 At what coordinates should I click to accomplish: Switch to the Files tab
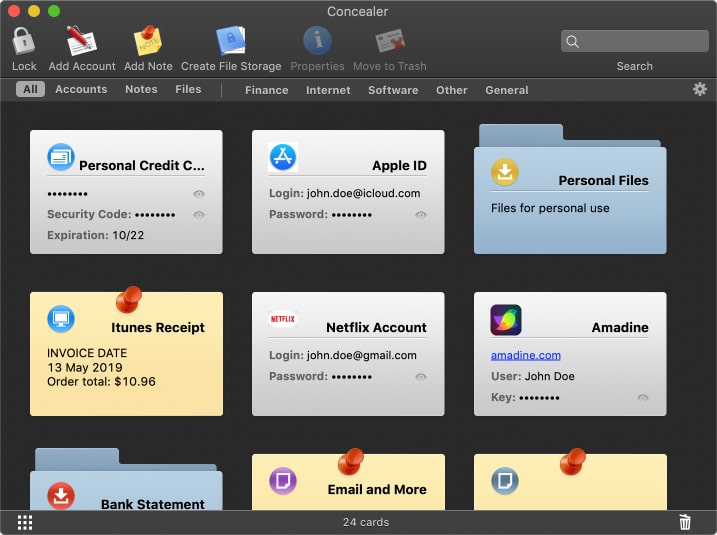188,89
